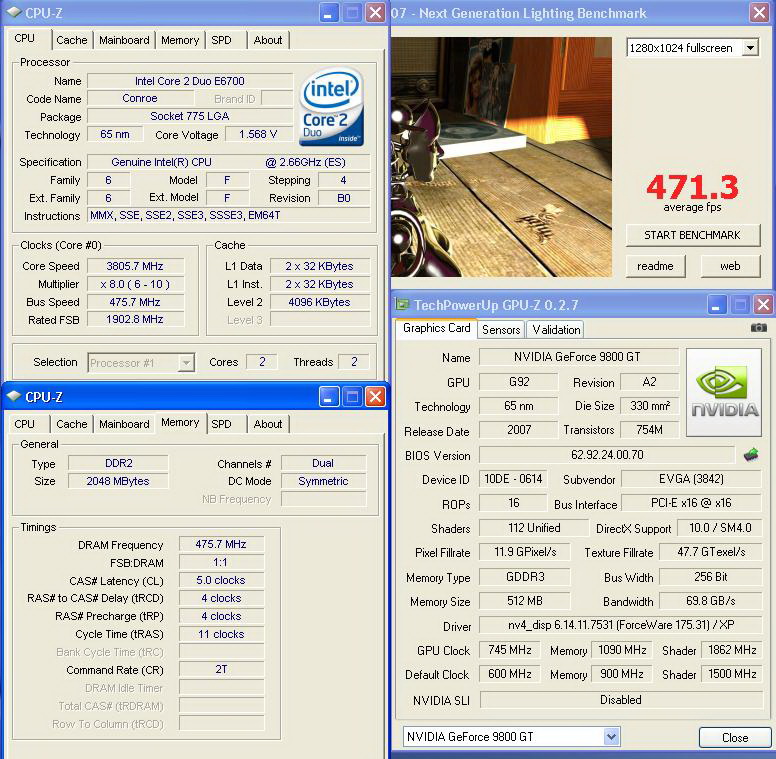Switch to Cache tab in top CPU-Z
The width and height of the screenshot is (776, 759).
coord(72,40)
